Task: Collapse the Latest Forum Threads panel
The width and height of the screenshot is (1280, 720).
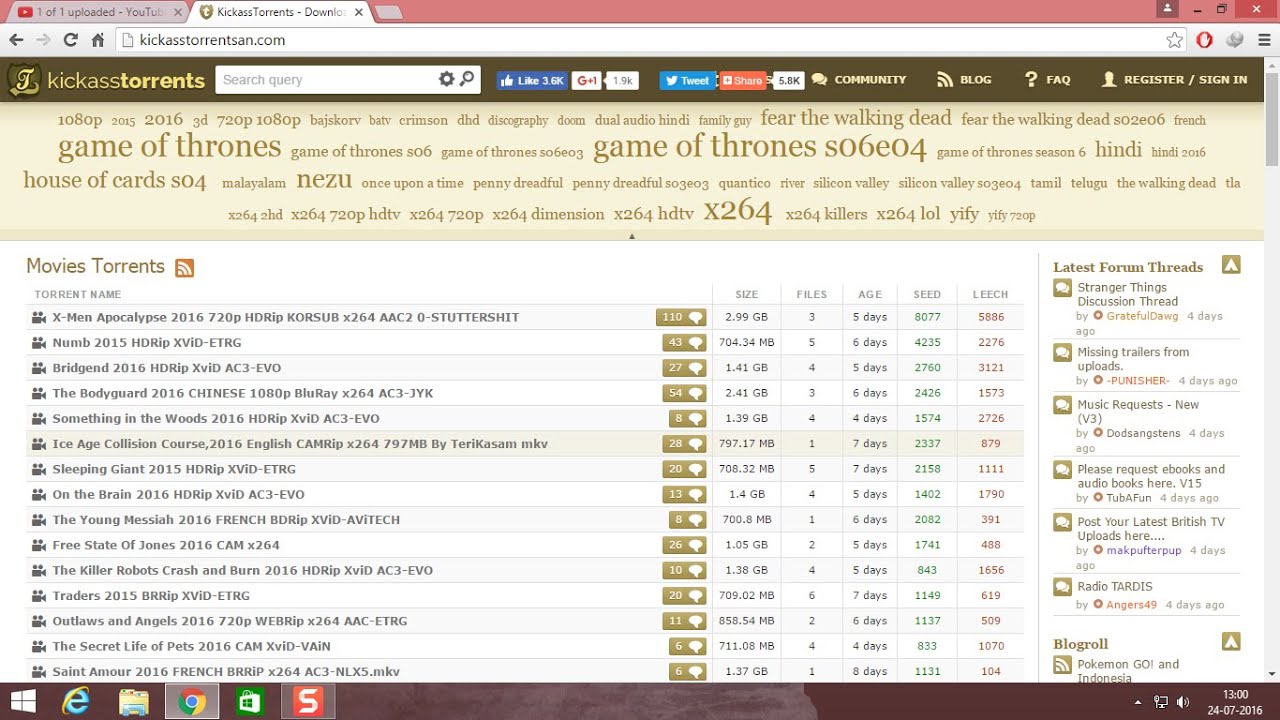Action: (x=1231, y=265)
